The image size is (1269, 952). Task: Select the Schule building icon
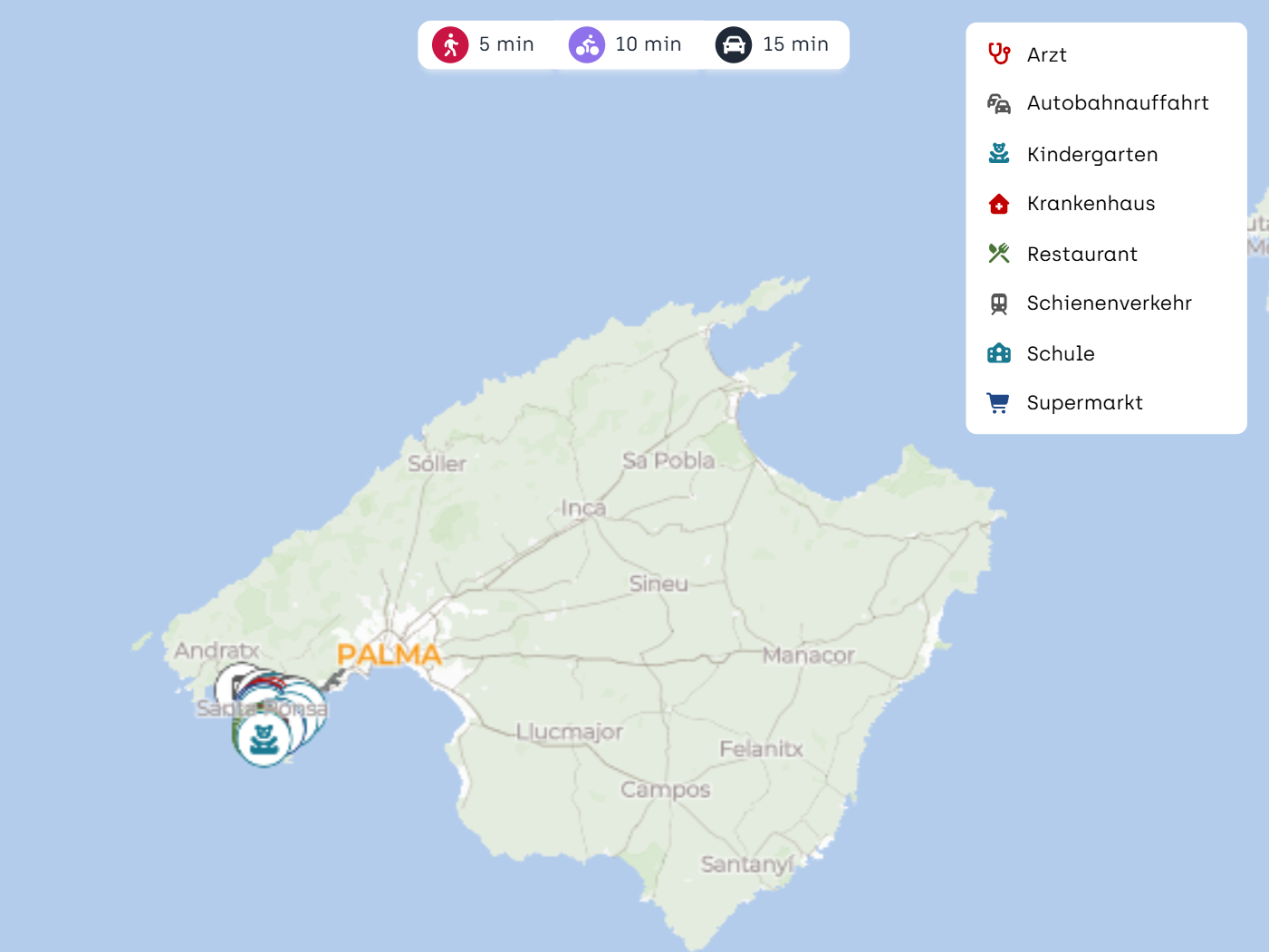click(999, 353)
